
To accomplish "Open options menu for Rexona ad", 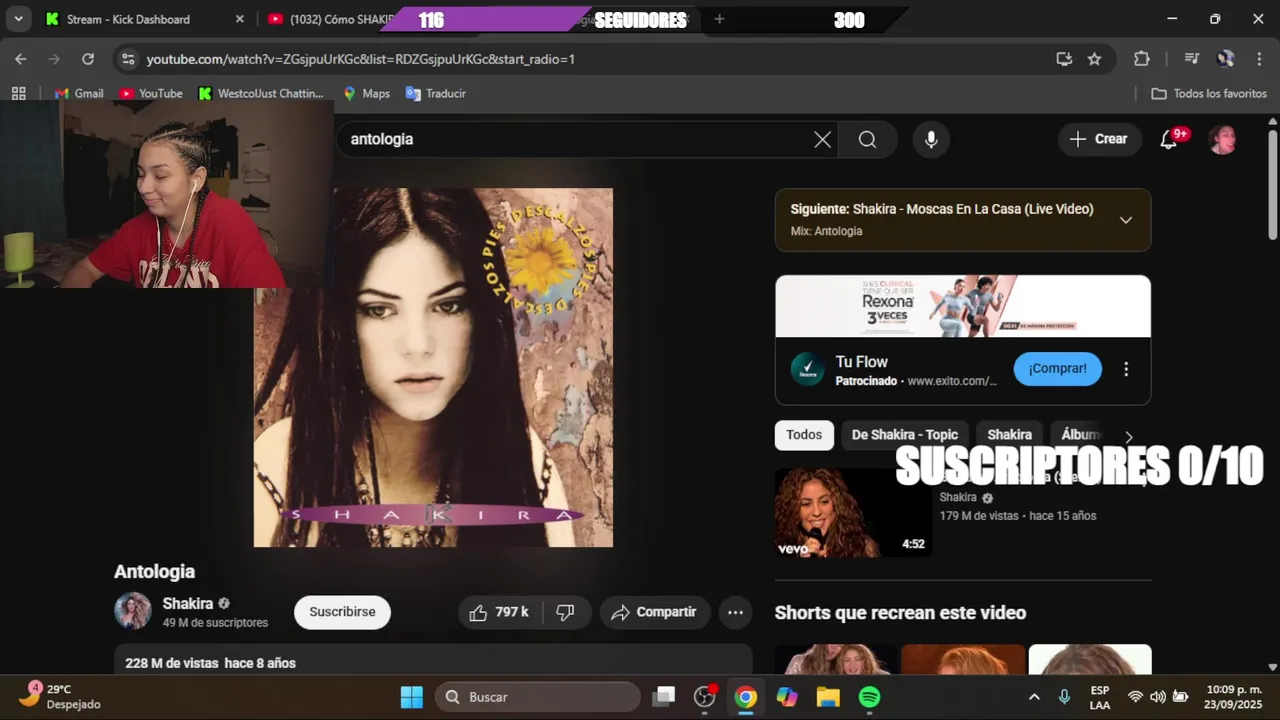I will click(1126, 369).
